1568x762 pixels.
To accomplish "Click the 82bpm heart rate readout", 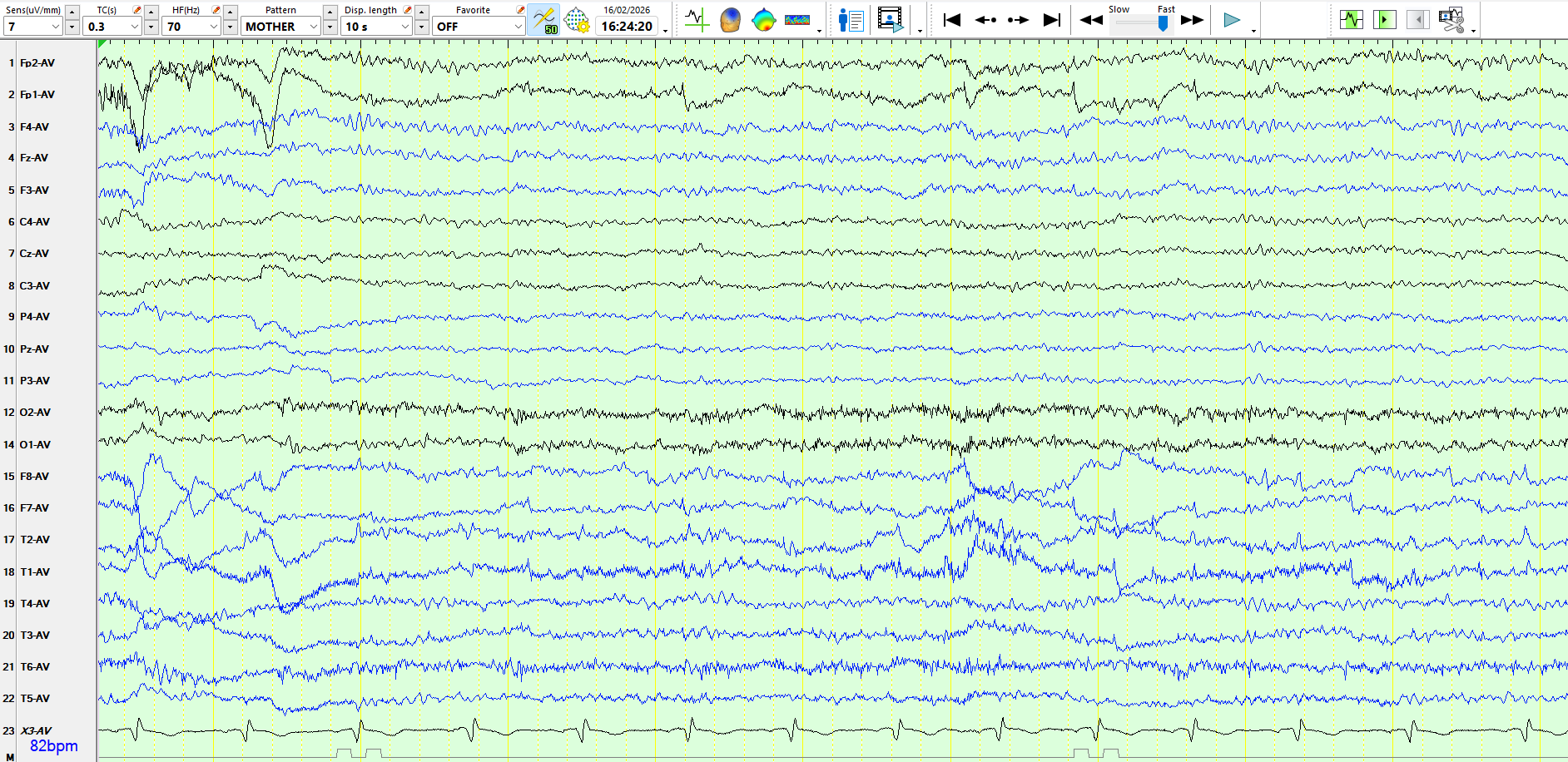I will [54, 746].
